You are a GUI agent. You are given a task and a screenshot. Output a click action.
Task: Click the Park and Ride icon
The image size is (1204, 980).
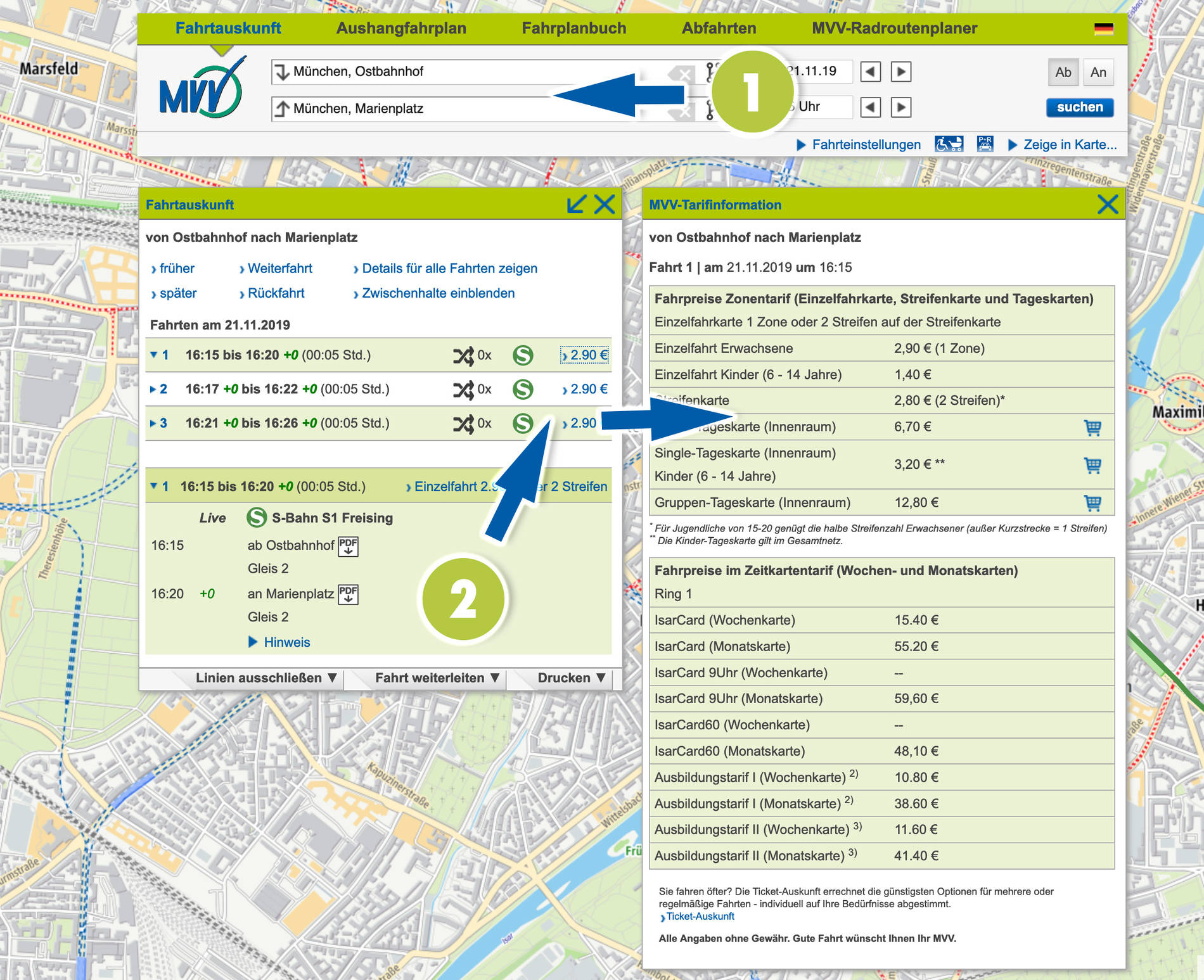985,144
